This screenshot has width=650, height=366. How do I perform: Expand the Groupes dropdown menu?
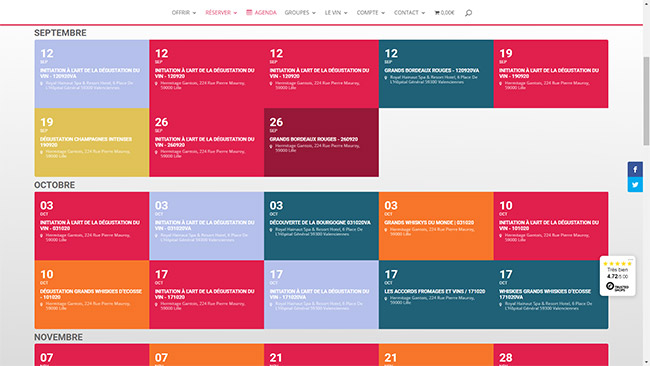(300, 13)
